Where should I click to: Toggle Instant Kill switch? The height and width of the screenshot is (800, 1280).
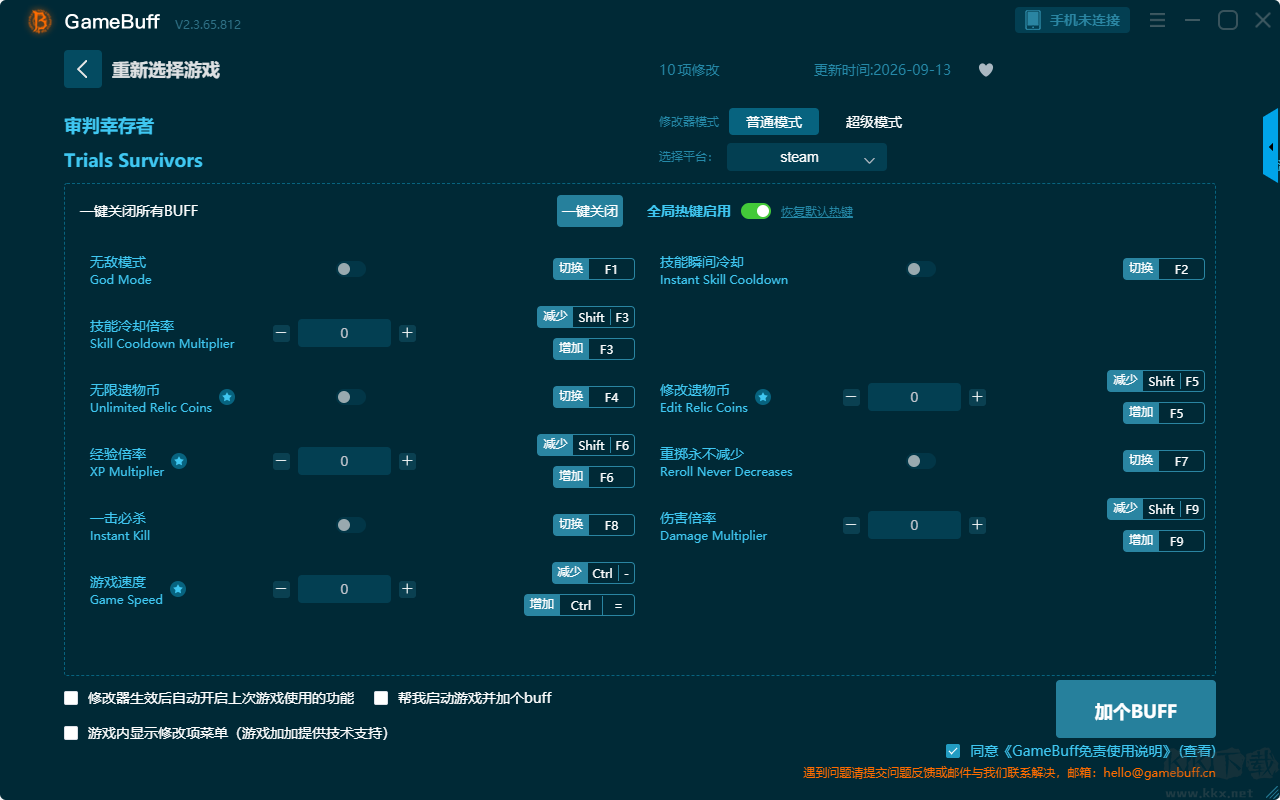click(x=351, y=525)
